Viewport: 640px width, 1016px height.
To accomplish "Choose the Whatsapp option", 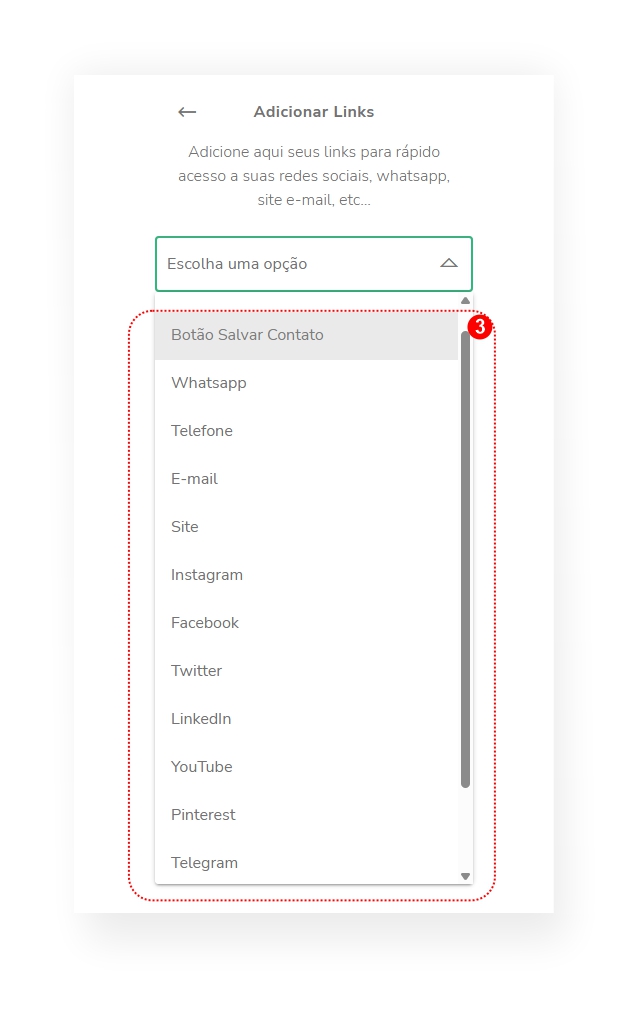I will click(x=306, y=383).
